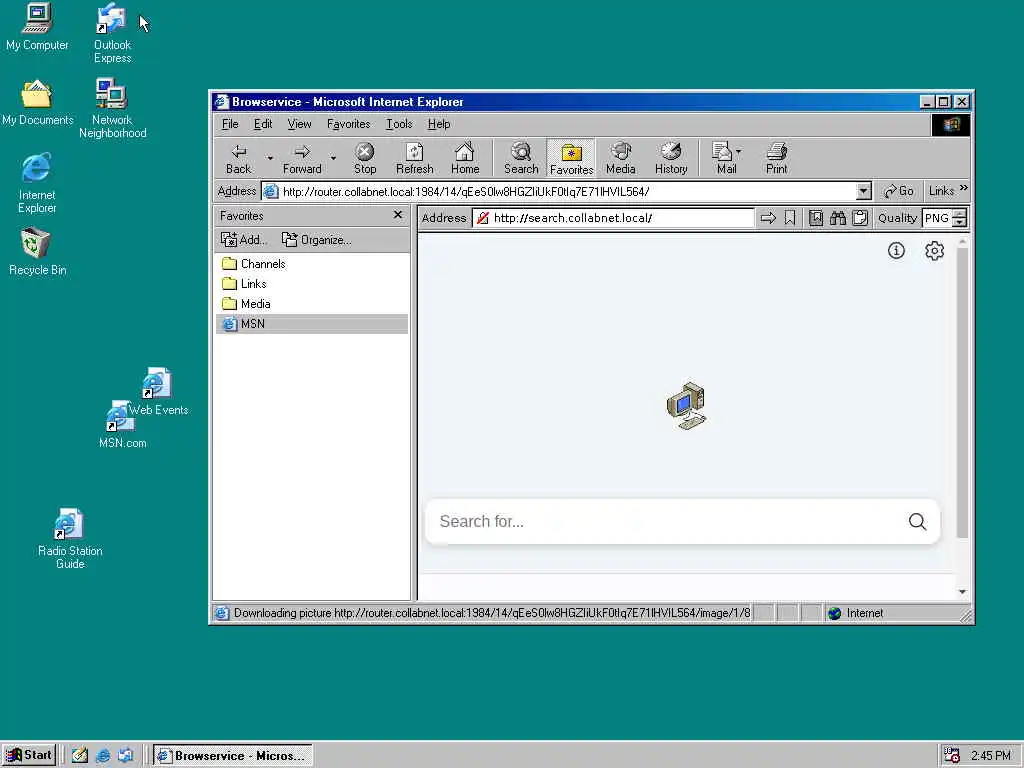Open the Back history dropdown arrow
Screen dimensions: 1024x768
[x=270, y=159]
